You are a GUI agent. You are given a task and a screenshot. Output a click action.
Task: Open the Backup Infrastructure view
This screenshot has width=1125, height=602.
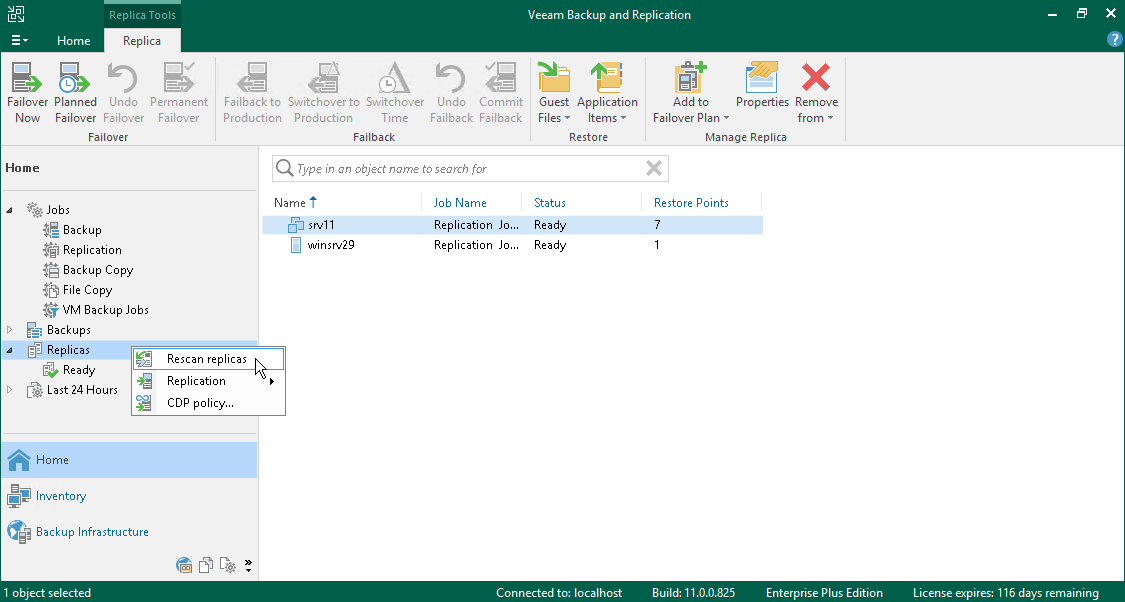(129, 532)
